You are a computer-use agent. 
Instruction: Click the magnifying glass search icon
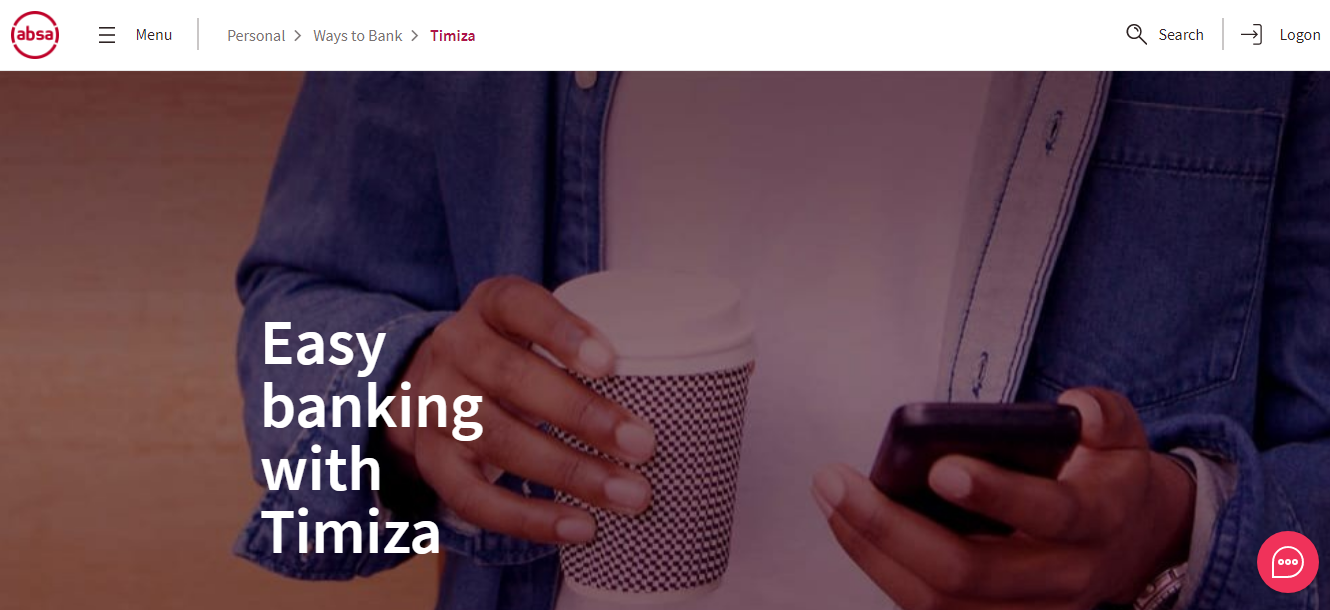[x=1136, y=35]
